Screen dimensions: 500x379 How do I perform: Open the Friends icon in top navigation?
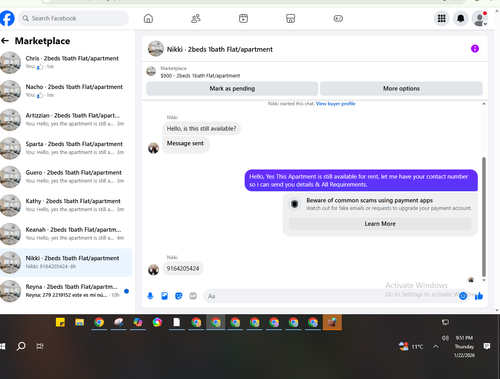point(196,18)
